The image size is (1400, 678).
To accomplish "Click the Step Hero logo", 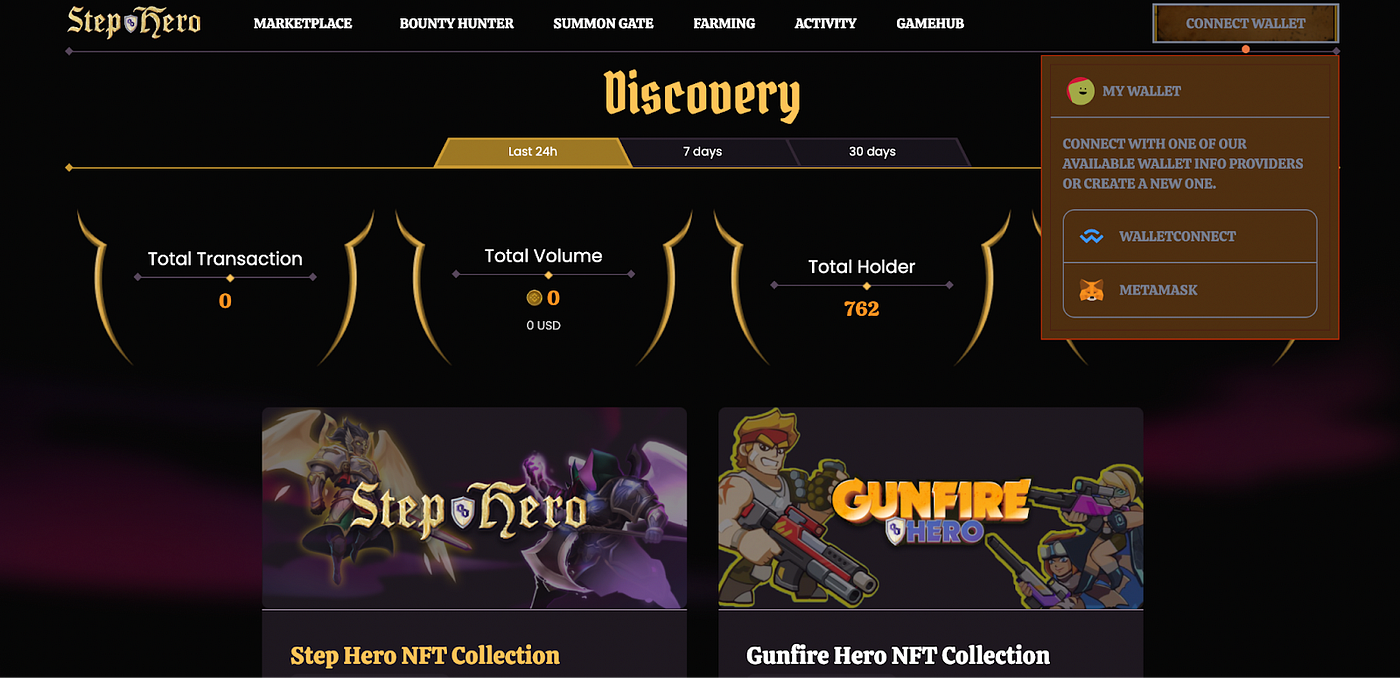I will (x=134, y=22).
